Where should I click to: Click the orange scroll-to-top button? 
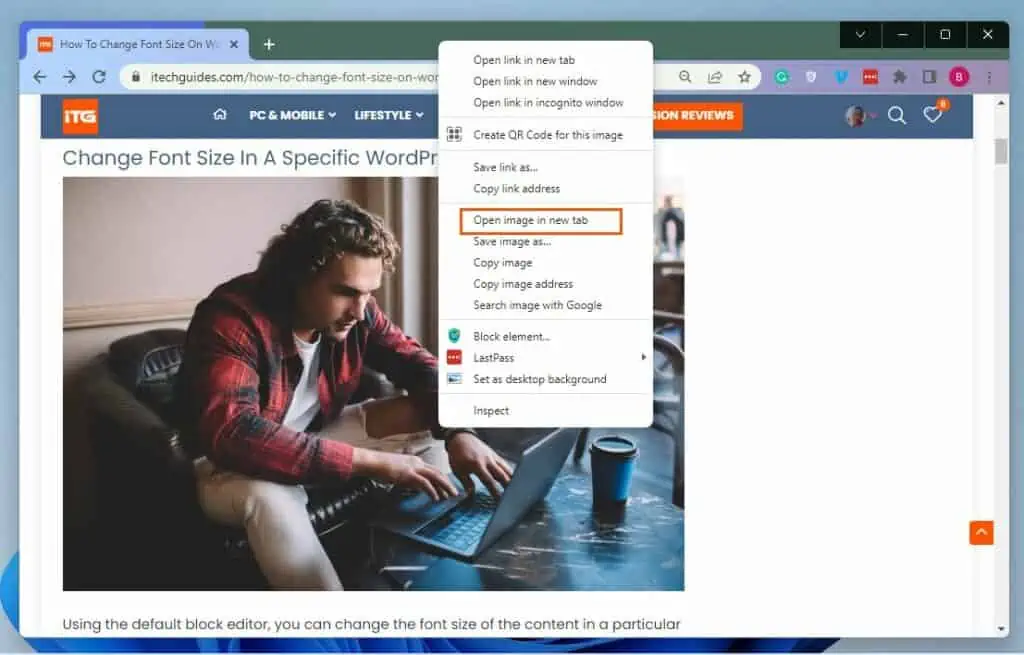tap(981, 532)
